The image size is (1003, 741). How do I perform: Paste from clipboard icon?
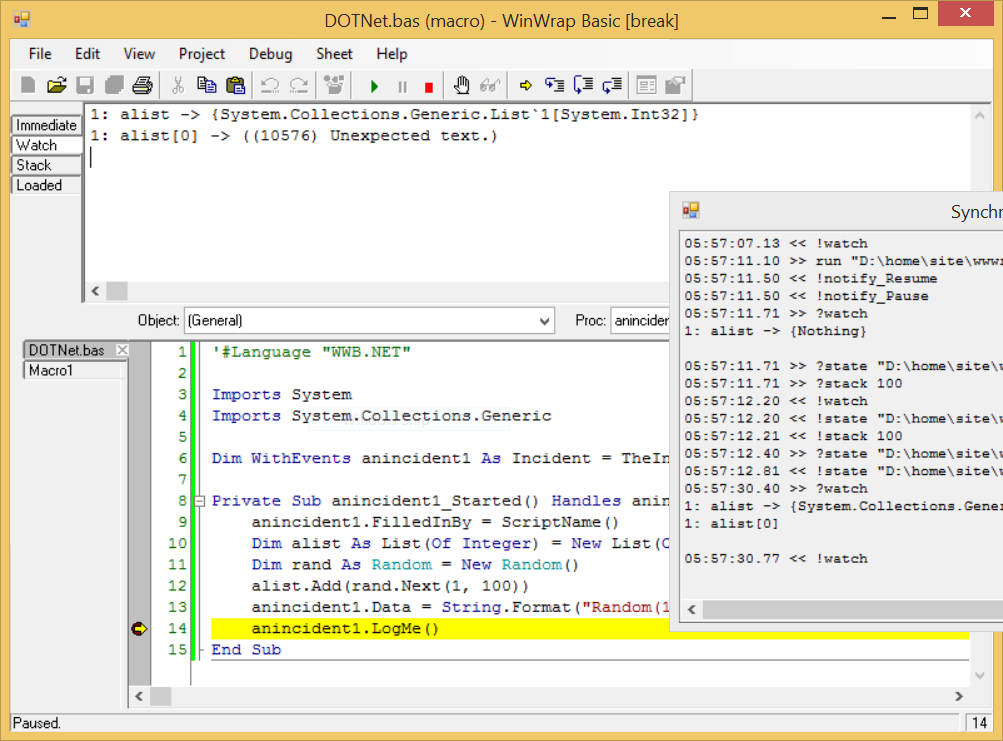click(235, 85)
